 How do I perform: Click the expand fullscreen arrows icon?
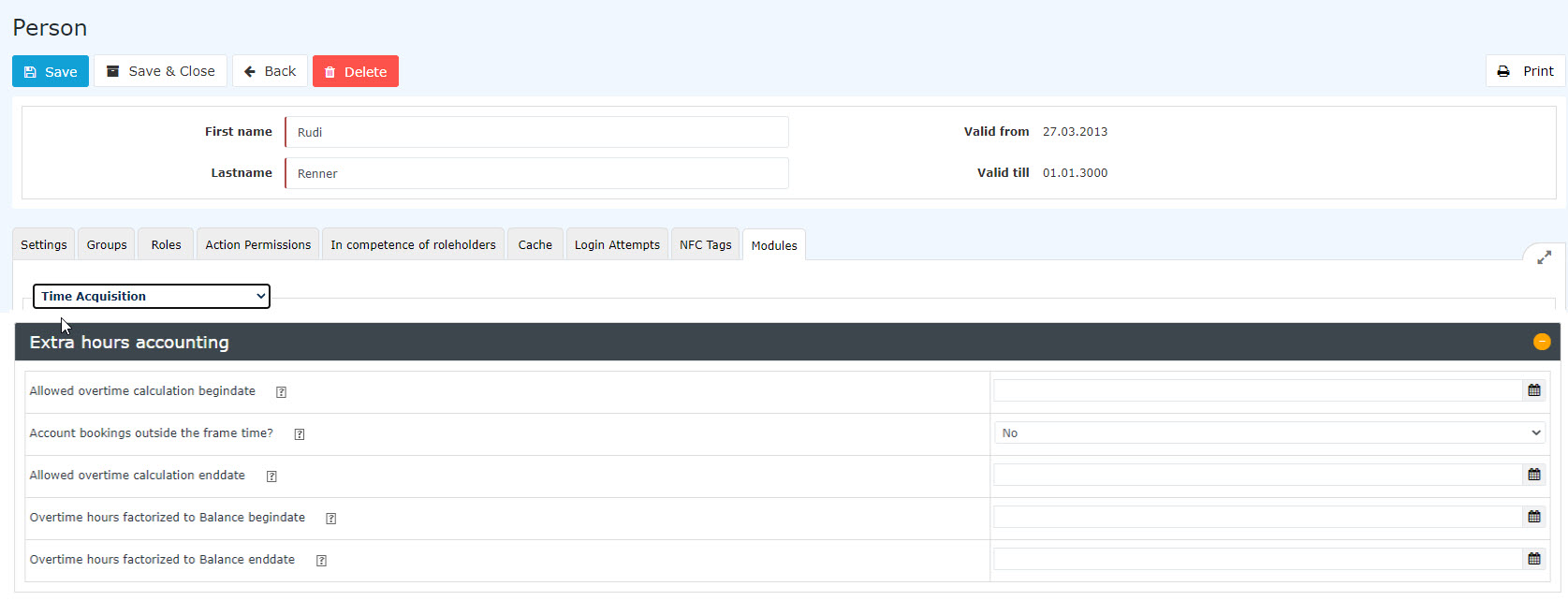[x=1544, y=257]
